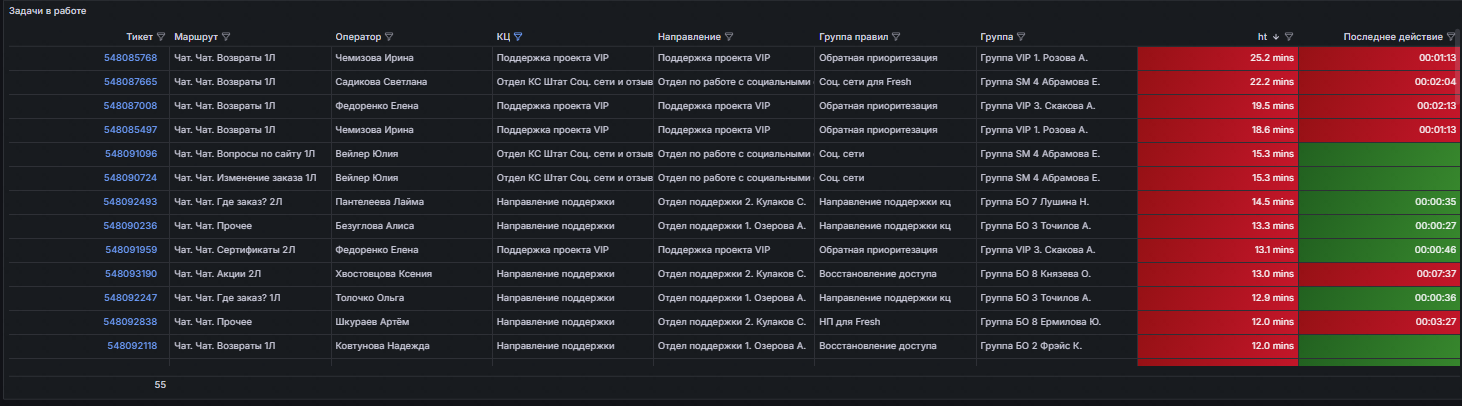
Task: Open filter icon for Группа column
Action: point(1020,36)
